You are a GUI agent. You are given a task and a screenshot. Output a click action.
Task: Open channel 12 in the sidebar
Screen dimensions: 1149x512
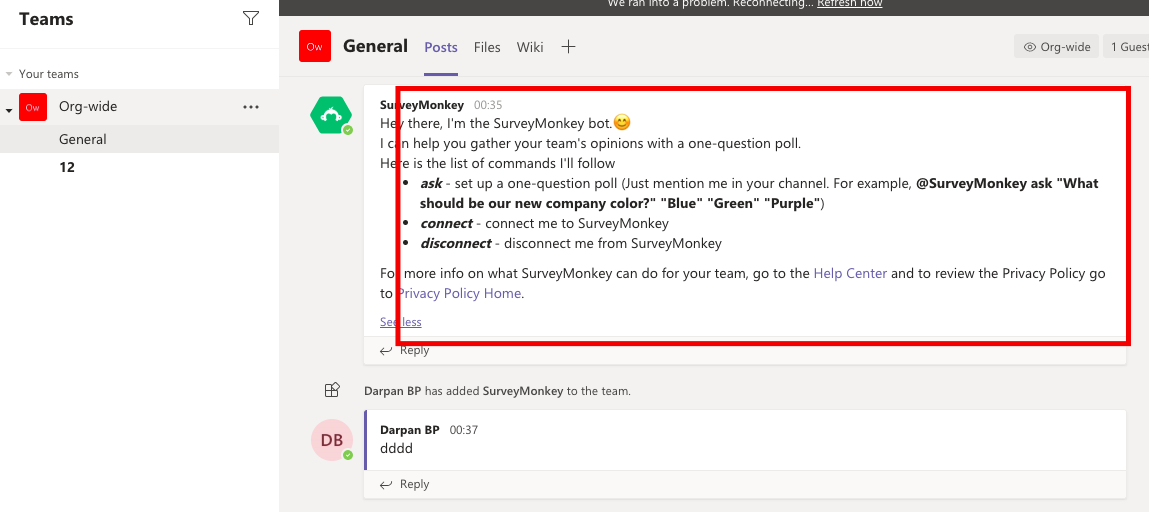[x=67, y=167]
